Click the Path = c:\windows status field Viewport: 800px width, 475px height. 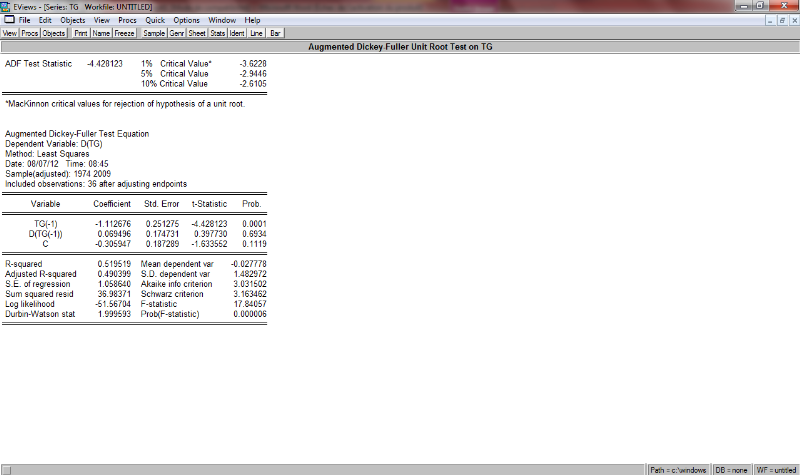[678, 470]
